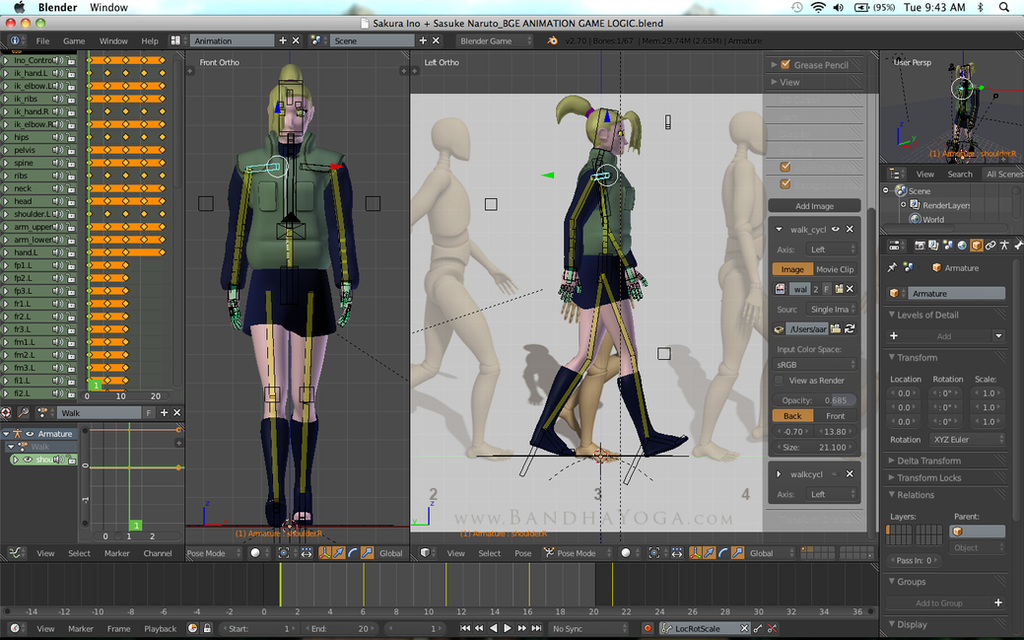1024x640 pixels.
Task: Open the Blender application menu in macOS bar
Action: click(x=57, y=7)
